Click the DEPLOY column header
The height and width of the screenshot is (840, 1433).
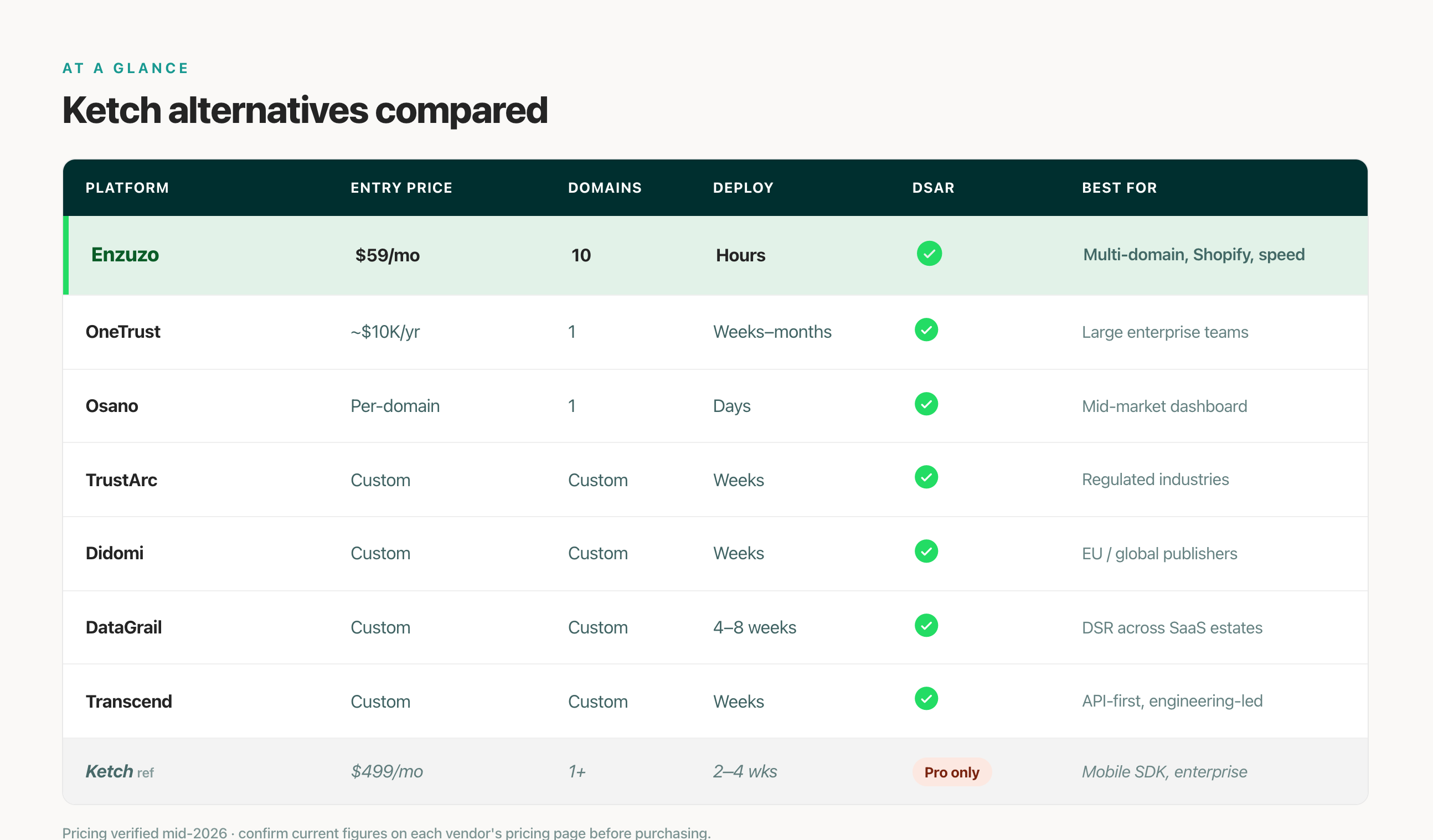(743, 188)
